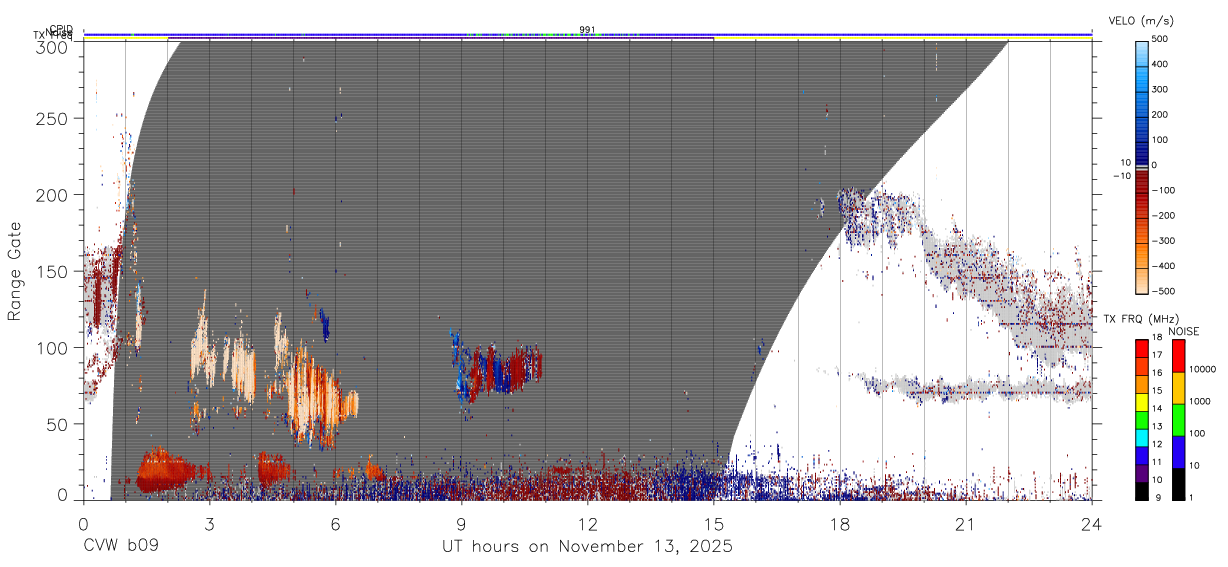This screenshot has width=1228, height=567.
Task: Click the 991 CPID value at the top
Action: 587,29
